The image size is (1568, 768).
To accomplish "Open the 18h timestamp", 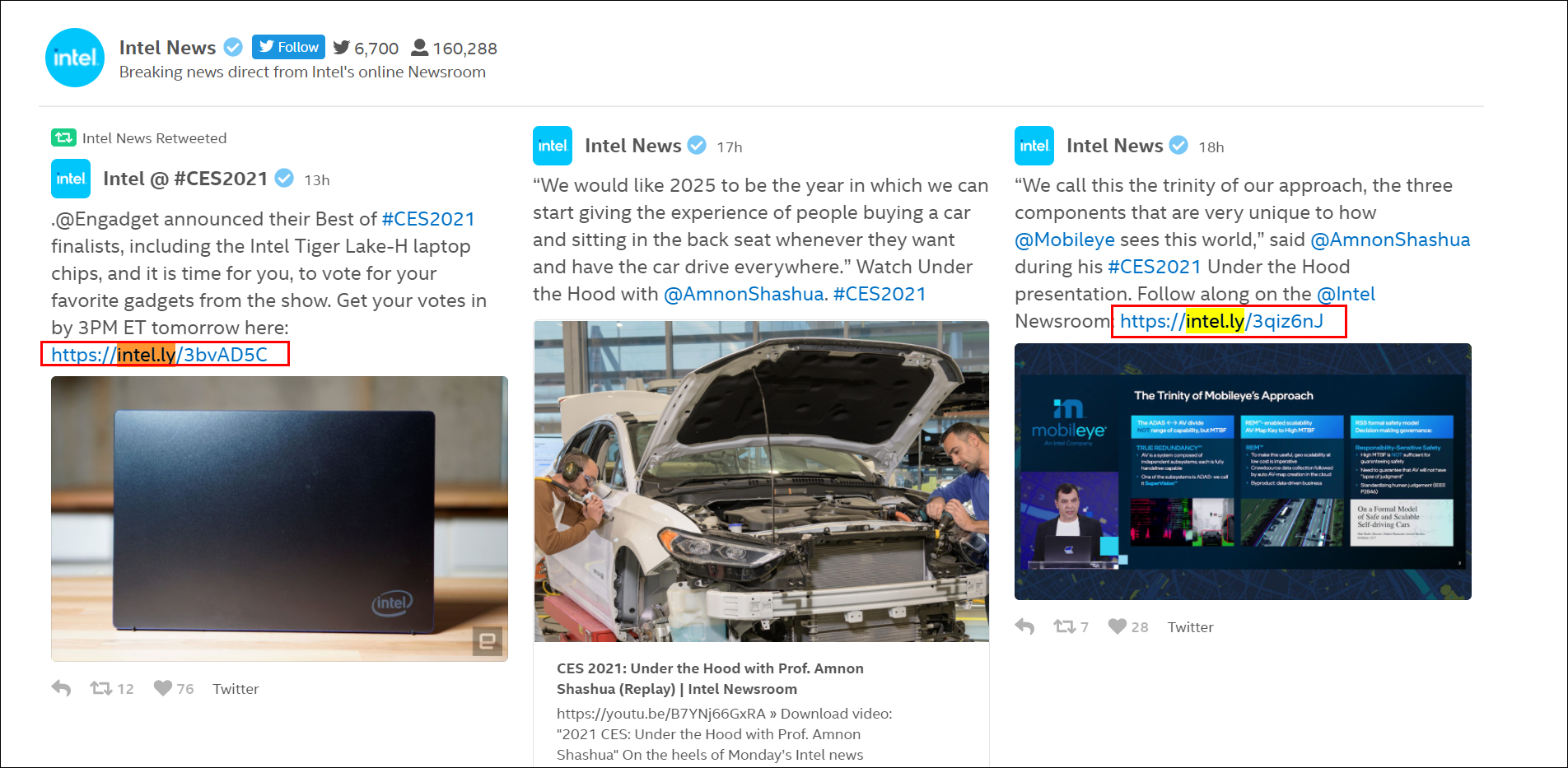I will 1211,147.
